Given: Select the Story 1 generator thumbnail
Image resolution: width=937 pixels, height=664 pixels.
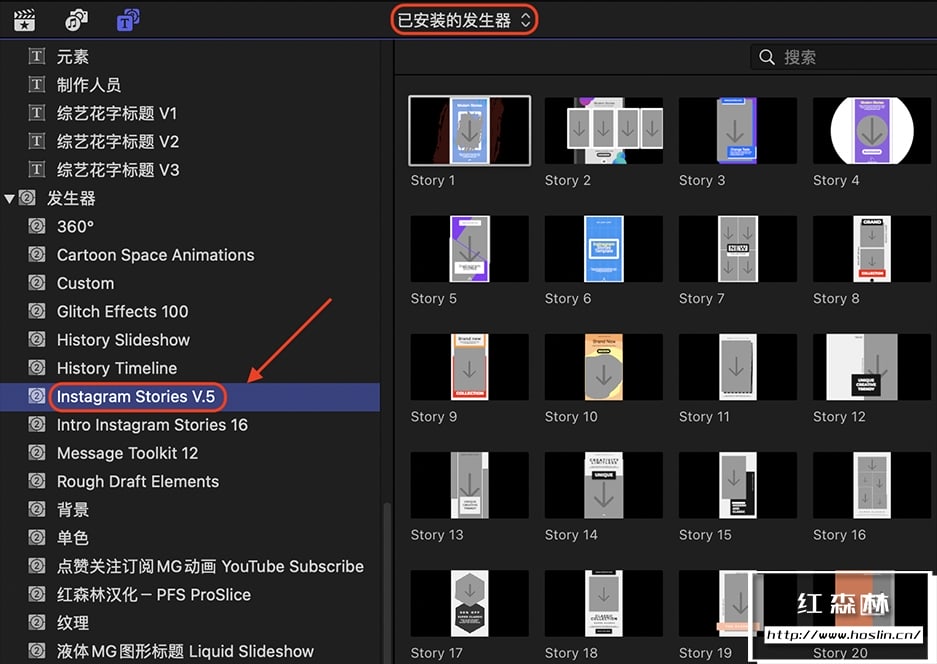Looking at the screenshot, I should (x=470, y=130).
